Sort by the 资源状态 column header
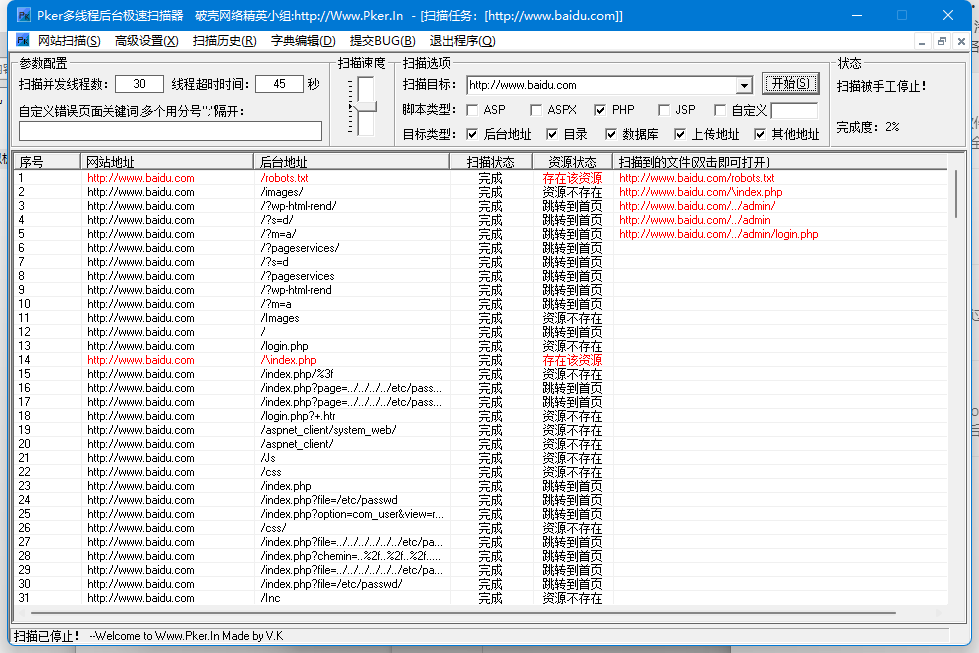This screenshot has height=653, width=979. (x=573, y=162)
